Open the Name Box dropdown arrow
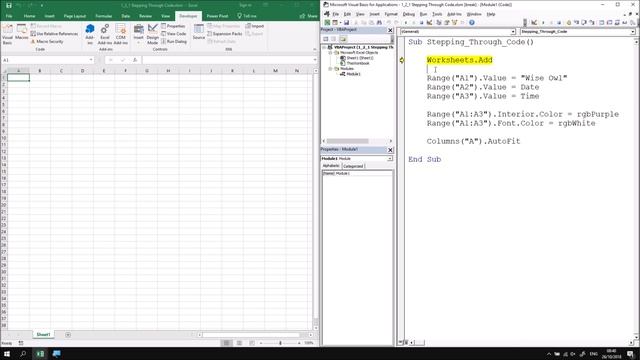640x360 pixels. click(x=91, y=60)
